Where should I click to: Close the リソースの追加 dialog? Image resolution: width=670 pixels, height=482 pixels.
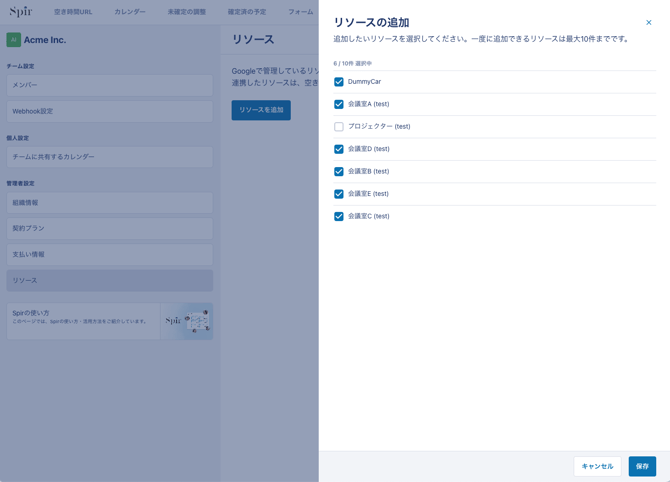tap(648, 23)
